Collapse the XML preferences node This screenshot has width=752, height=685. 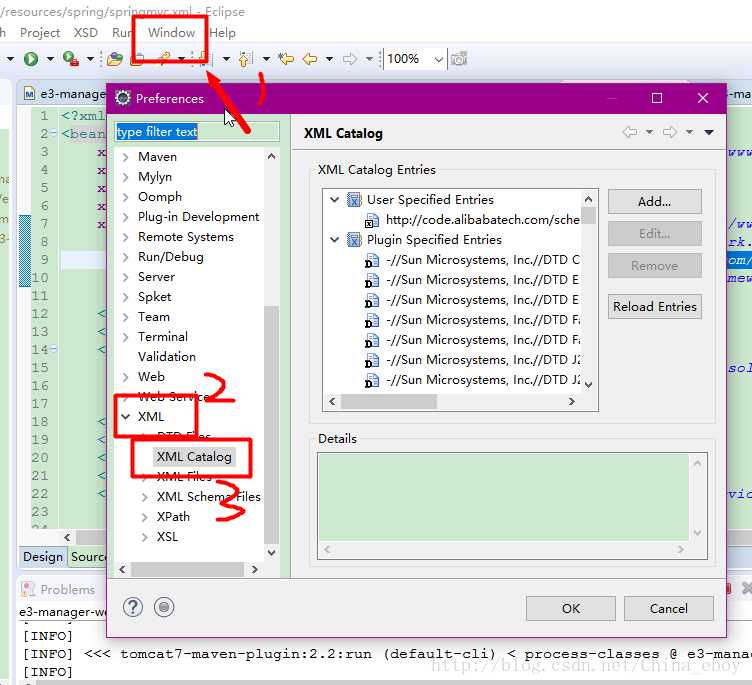pos(126,416)
